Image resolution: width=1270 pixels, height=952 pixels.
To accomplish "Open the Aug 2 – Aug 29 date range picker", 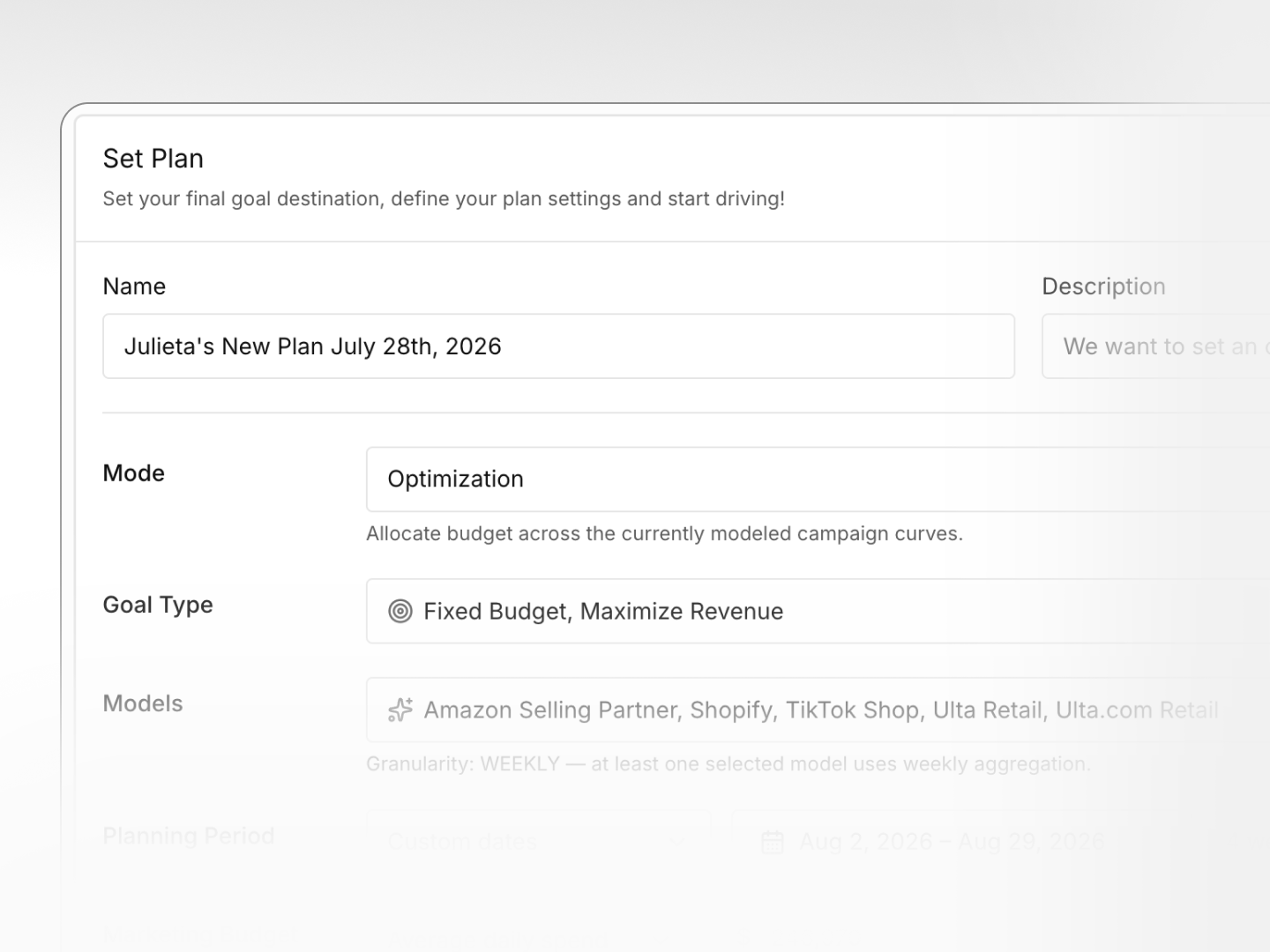I will point(1001,842).
